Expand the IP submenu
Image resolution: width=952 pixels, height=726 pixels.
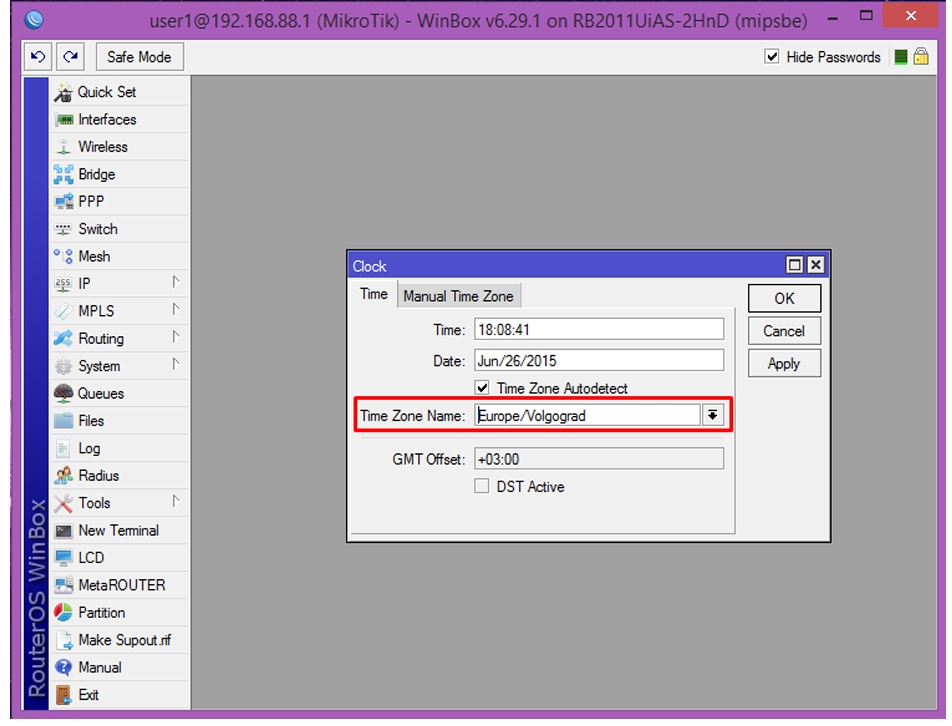175,283
